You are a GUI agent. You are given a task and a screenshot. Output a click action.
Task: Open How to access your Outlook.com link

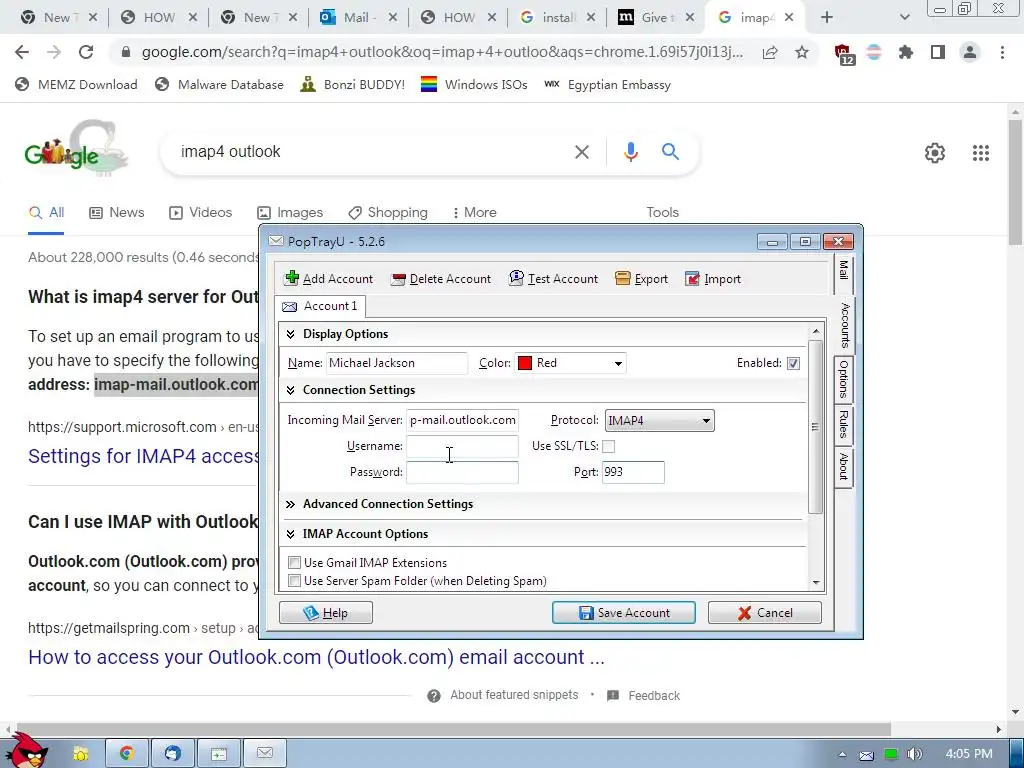coord(316,657)
